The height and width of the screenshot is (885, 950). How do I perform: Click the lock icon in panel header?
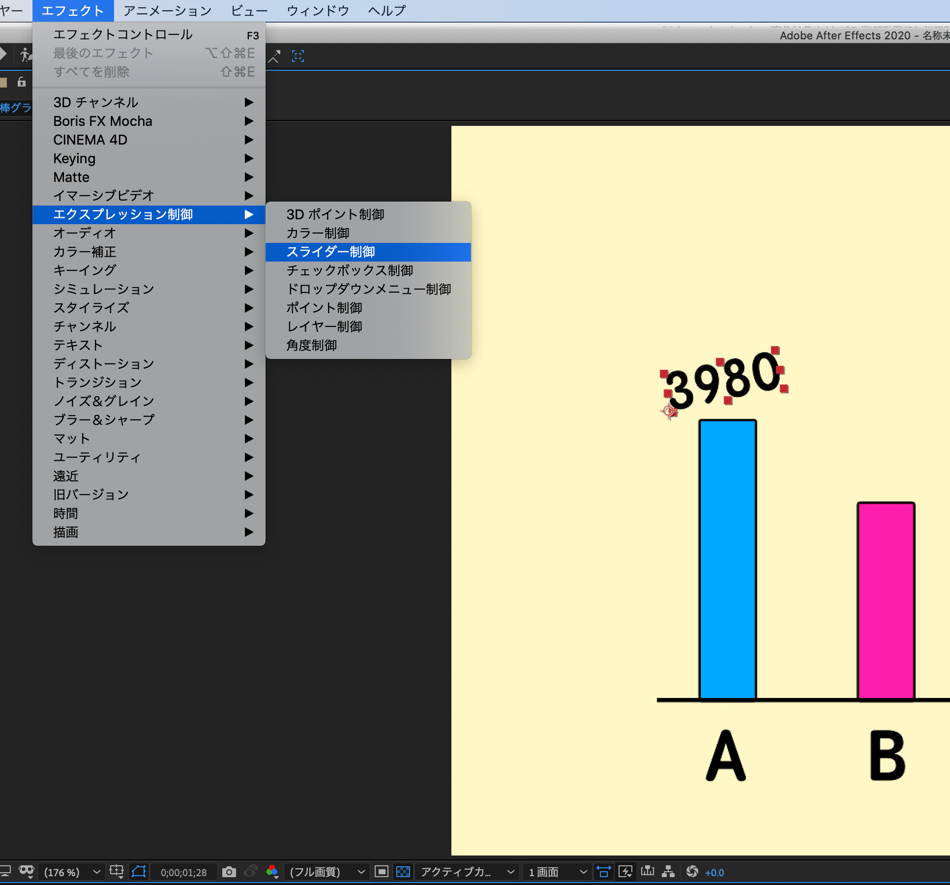click(22, 82)
